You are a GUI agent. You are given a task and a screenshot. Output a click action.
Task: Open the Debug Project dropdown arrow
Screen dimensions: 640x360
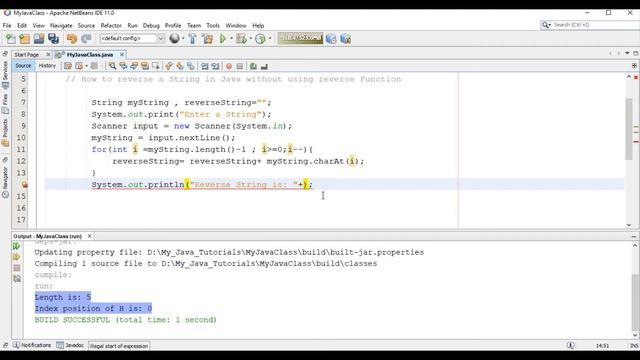point(250,38)
